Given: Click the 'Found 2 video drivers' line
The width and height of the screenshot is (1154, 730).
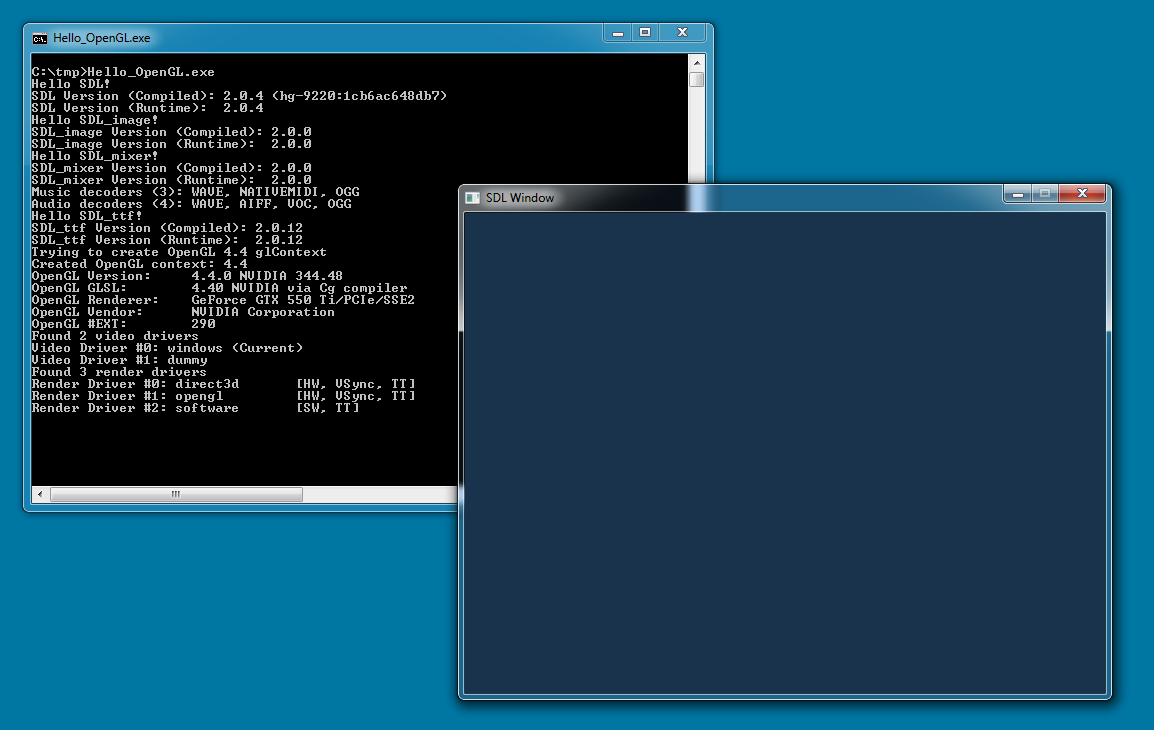Looking at the screenshot, I should point(115,336).
